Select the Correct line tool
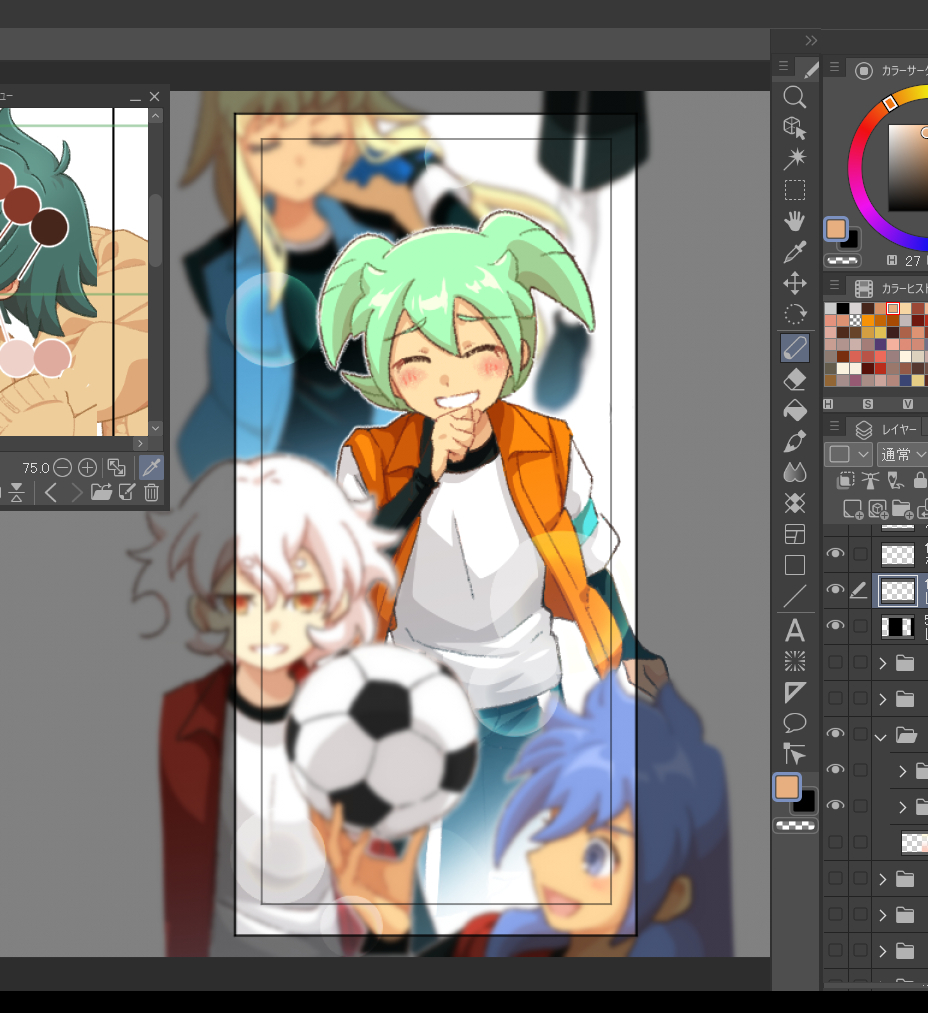The width and height of the screenshot is (928, 1013). (794, 754)
